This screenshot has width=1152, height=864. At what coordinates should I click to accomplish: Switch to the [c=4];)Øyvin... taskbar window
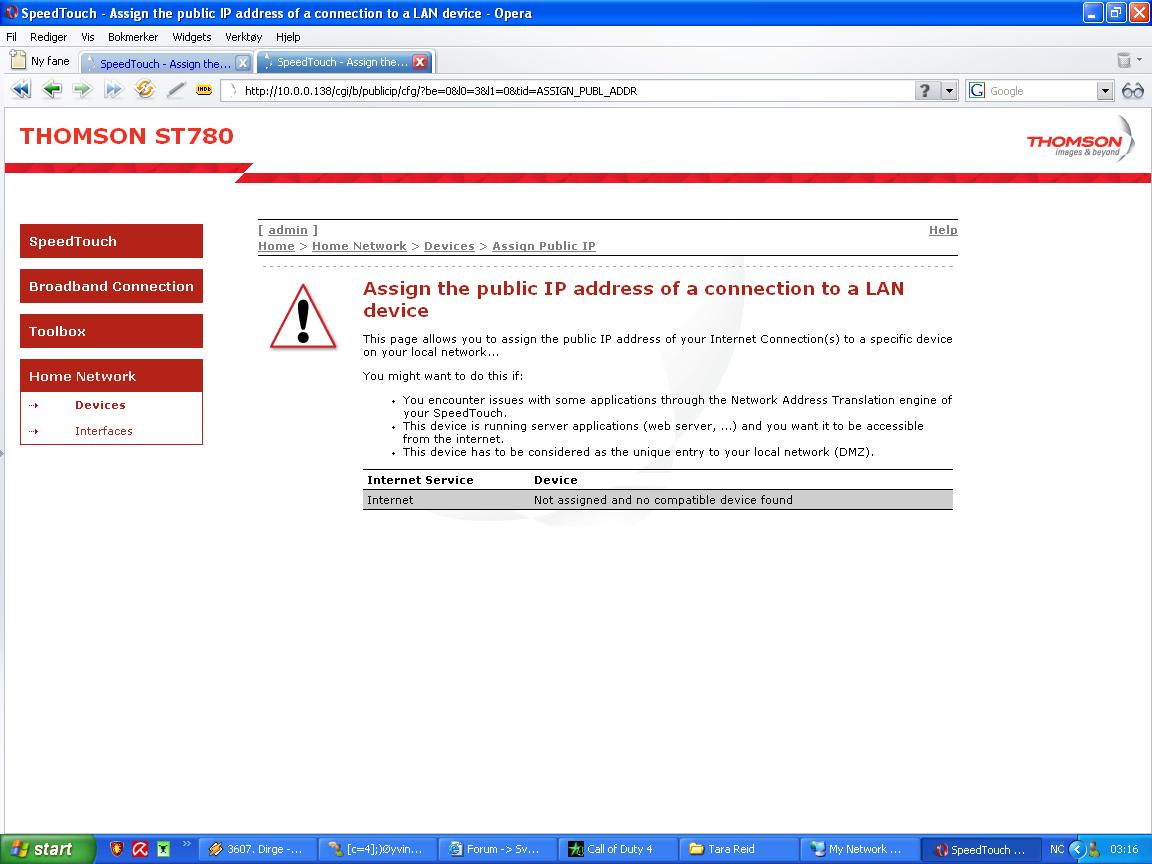378,849
